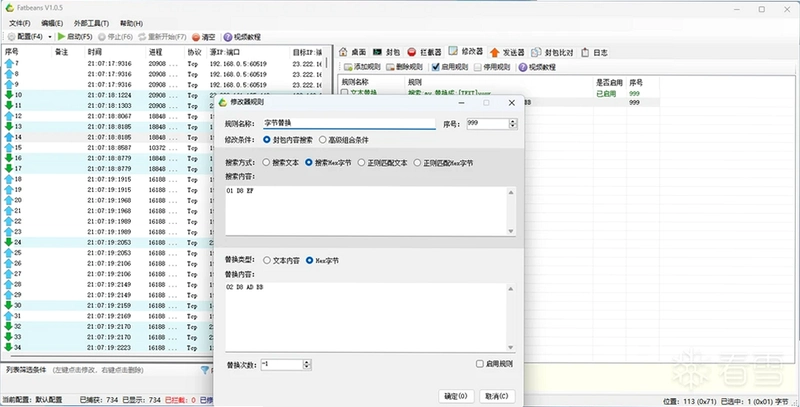Viewport: 800px width, 407px height.
Task: Cancel with the 取消(C) button
Action: [496, 396]
